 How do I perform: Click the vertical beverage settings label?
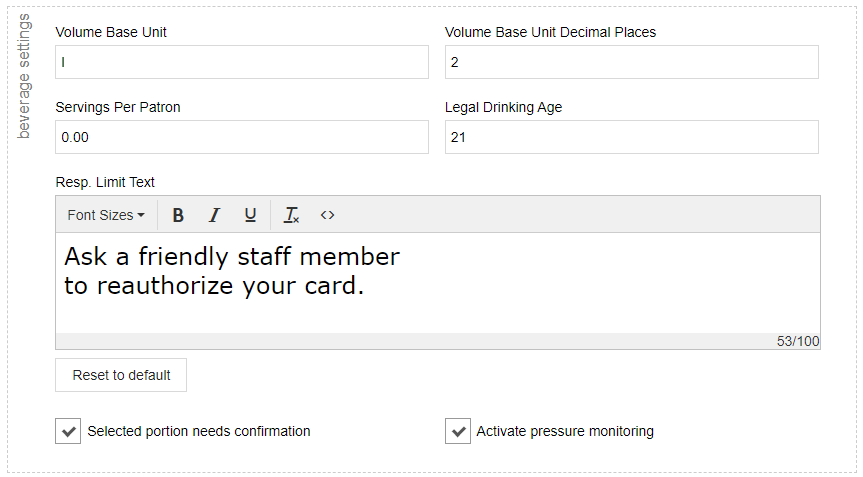25,76
